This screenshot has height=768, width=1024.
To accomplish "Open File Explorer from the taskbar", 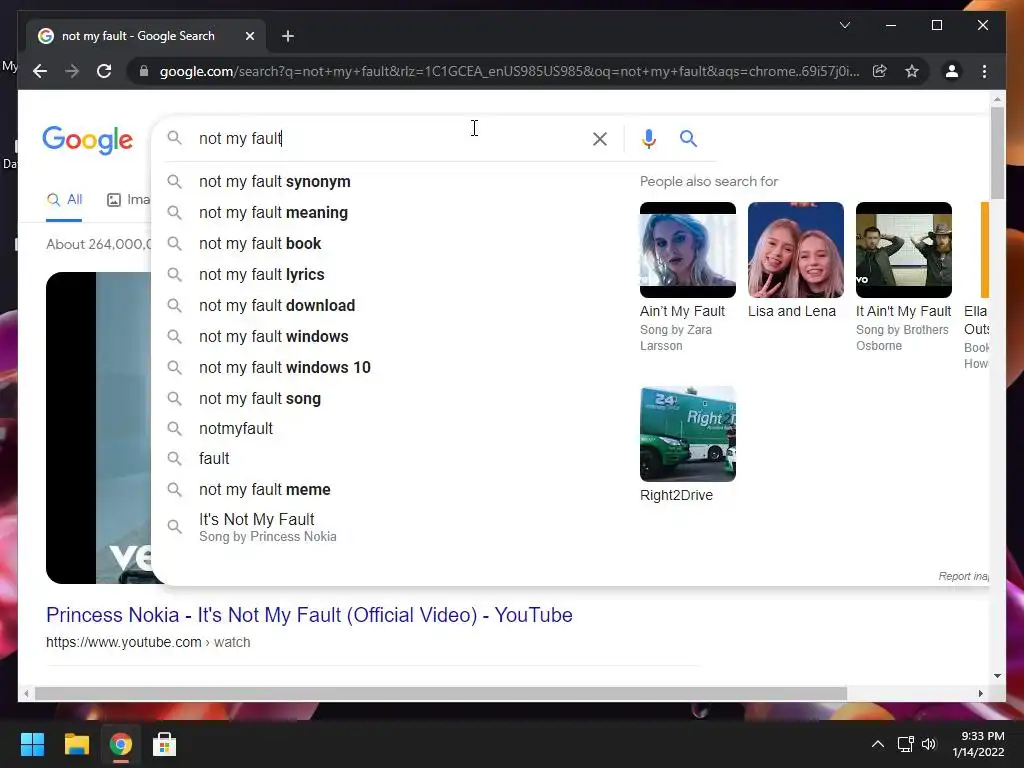I will pyautogui.click(x=76, y=744).
